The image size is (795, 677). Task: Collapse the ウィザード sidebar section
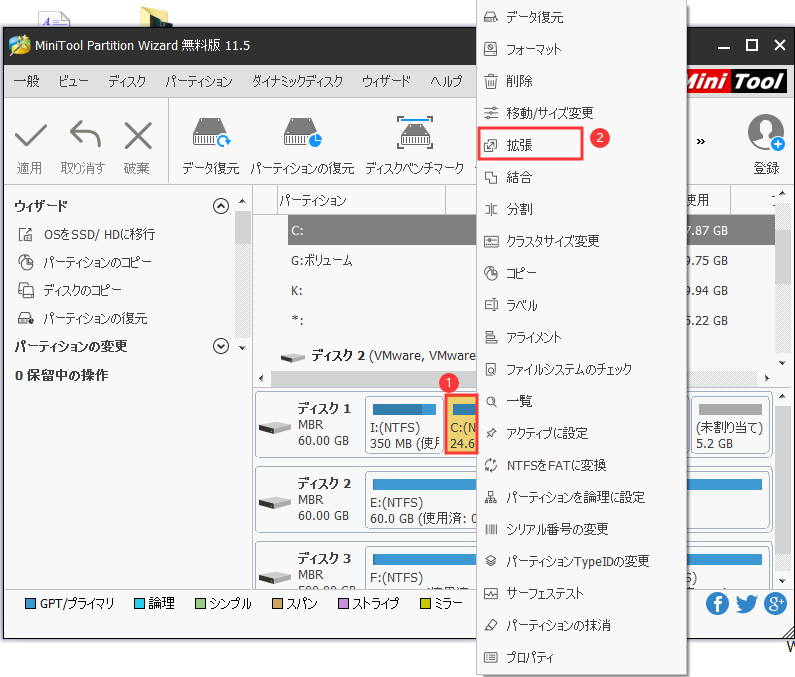tap(221, 206)
